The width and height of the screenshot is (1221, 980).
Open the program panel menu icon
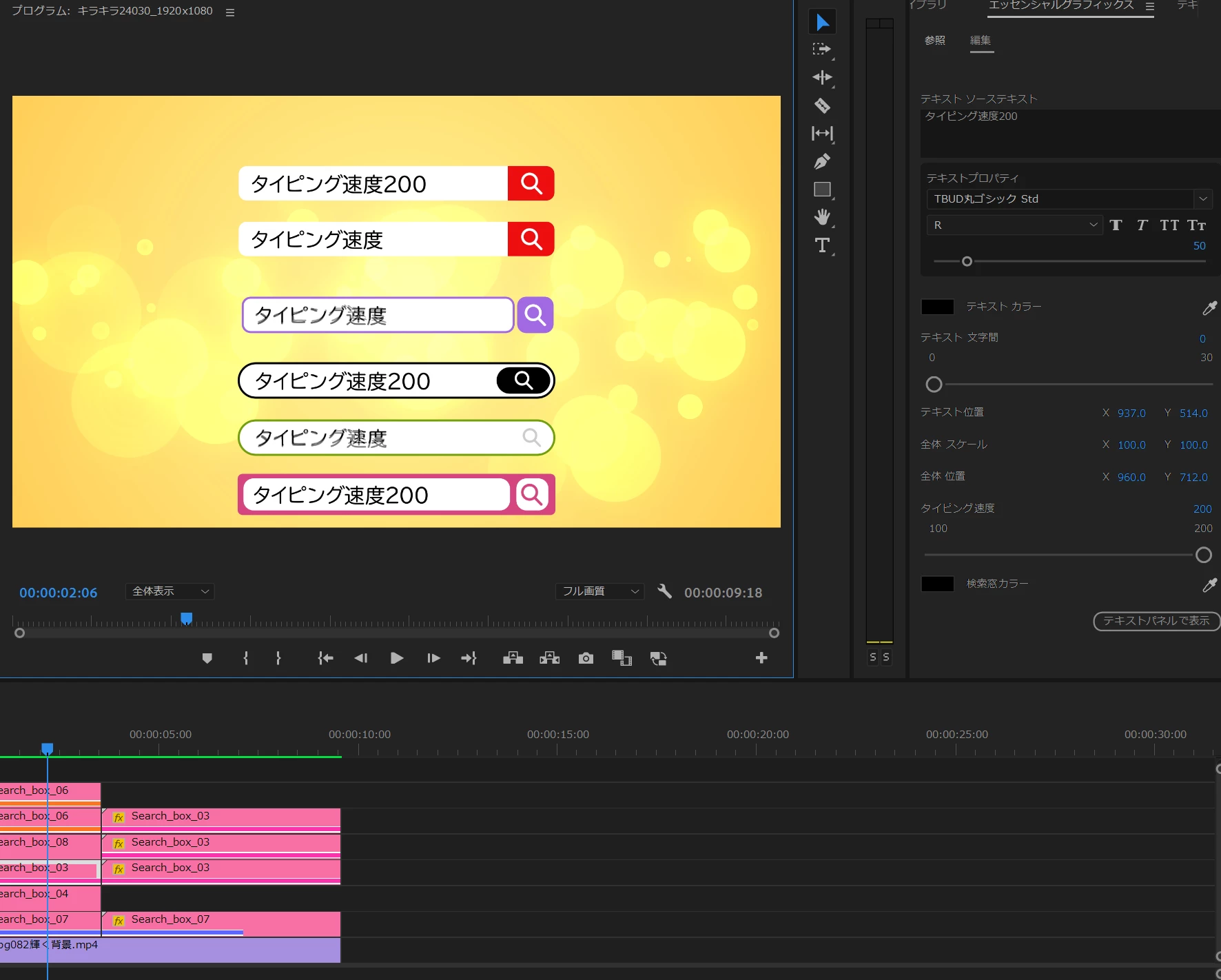(x=230, y=12)
